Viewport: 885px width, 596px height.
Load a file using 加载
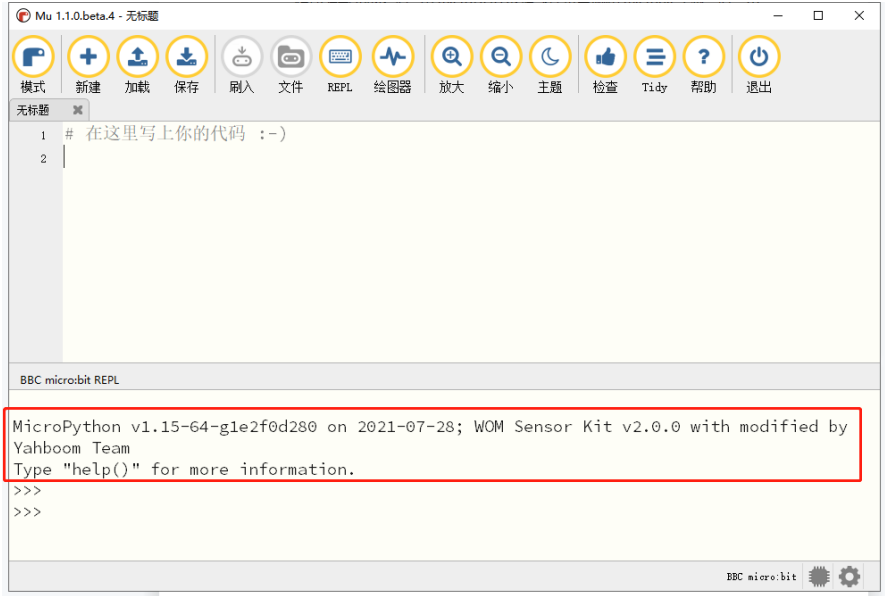click(138, 64)
